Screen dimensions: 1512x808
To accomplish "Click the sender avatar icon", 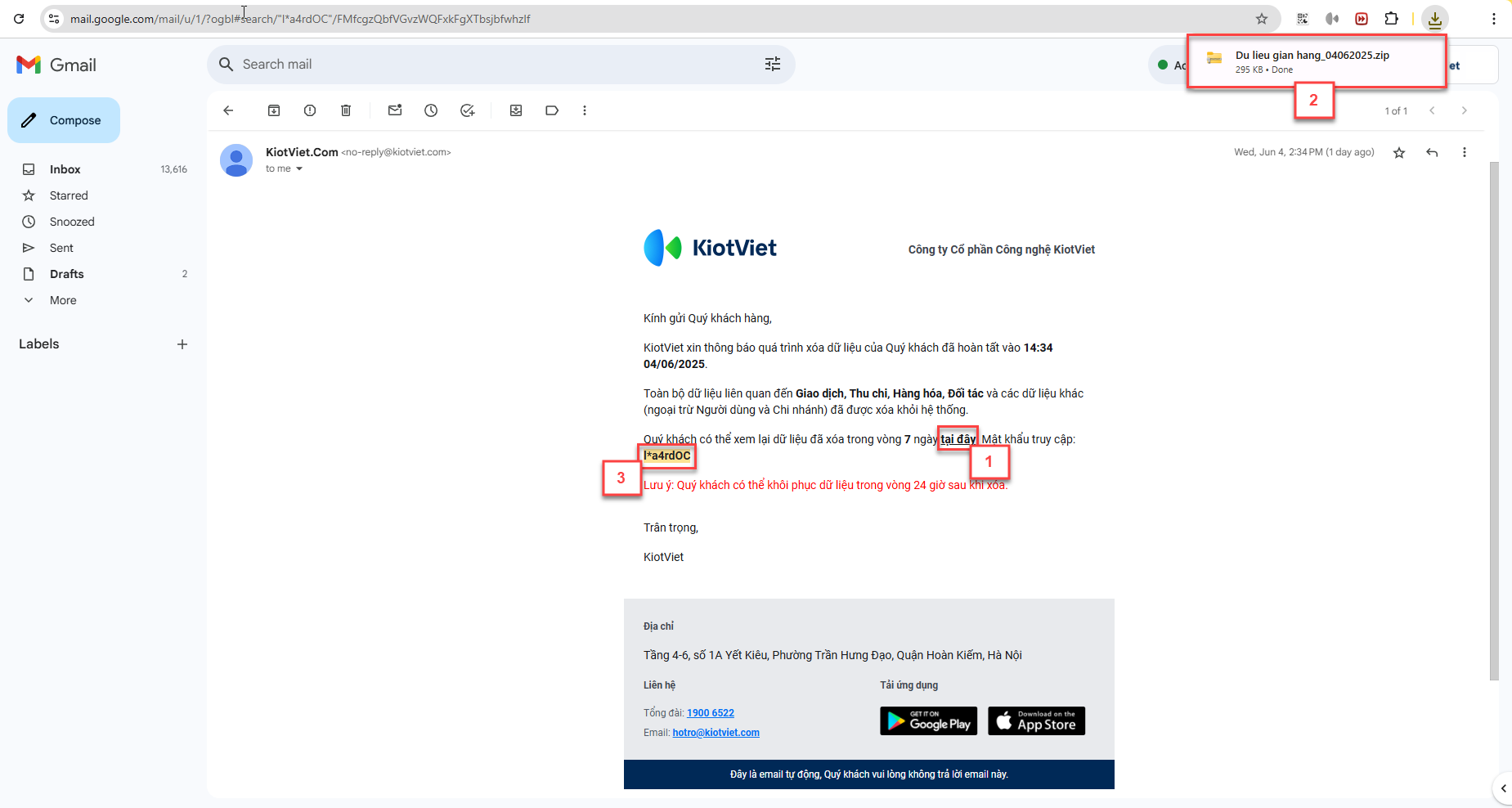I will [x=236, y=160].
